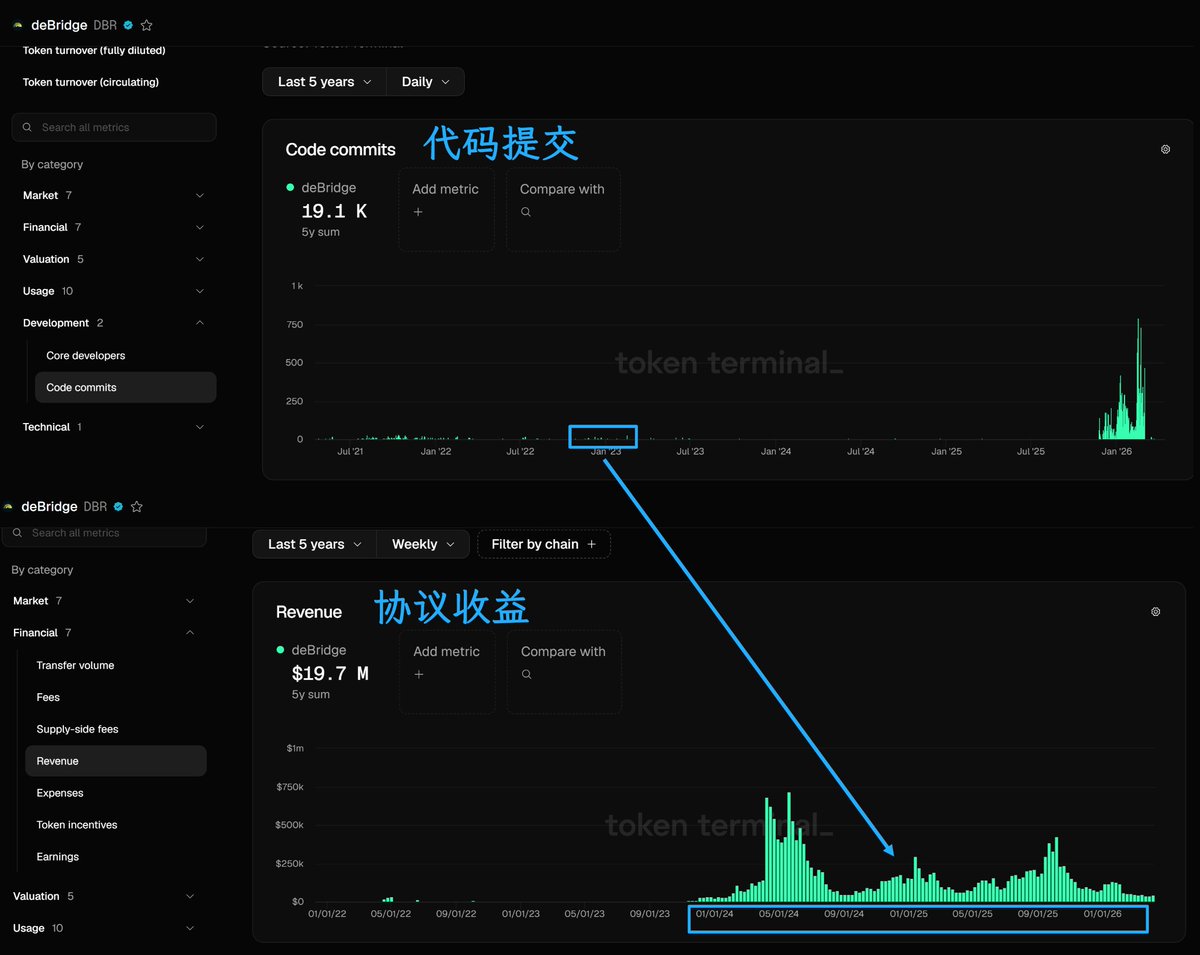Focus Search all metrics field in Revenue view

tap(104, 533)
